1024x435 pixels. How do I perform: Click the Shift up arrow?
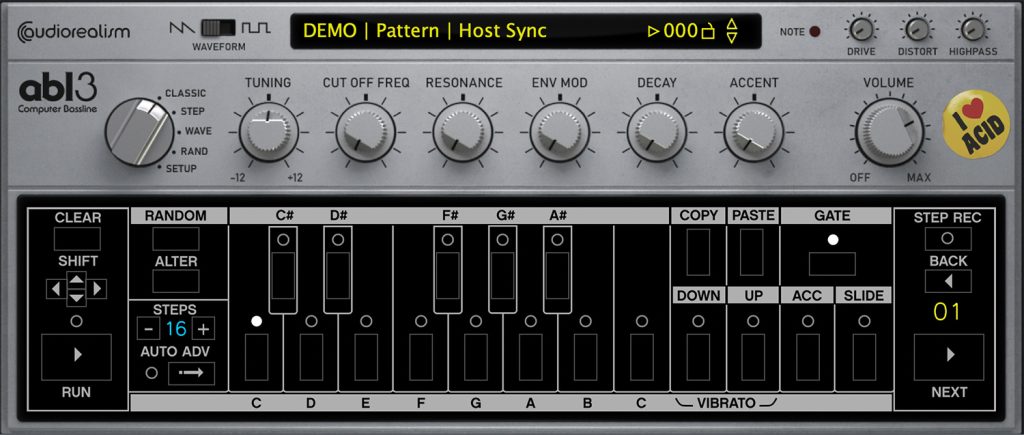(x=77, y=279)
